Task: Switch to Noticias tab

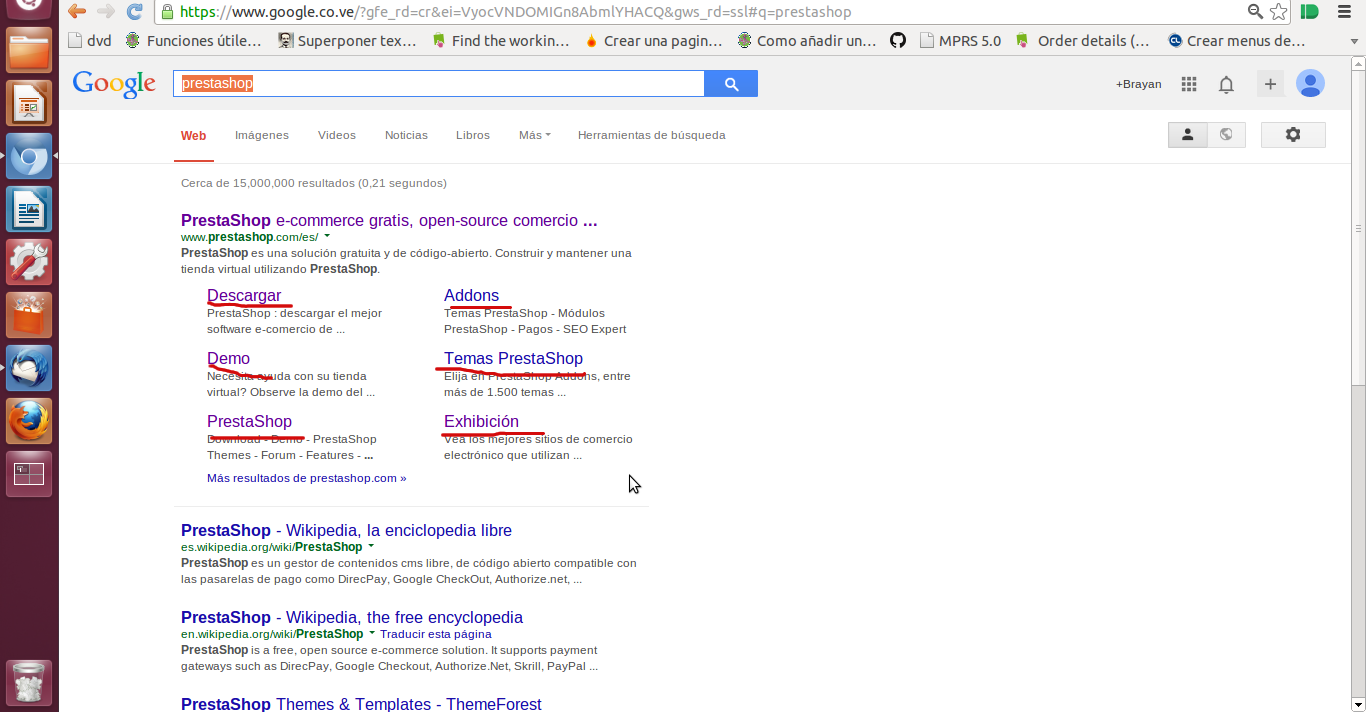Action: [406, 135]
